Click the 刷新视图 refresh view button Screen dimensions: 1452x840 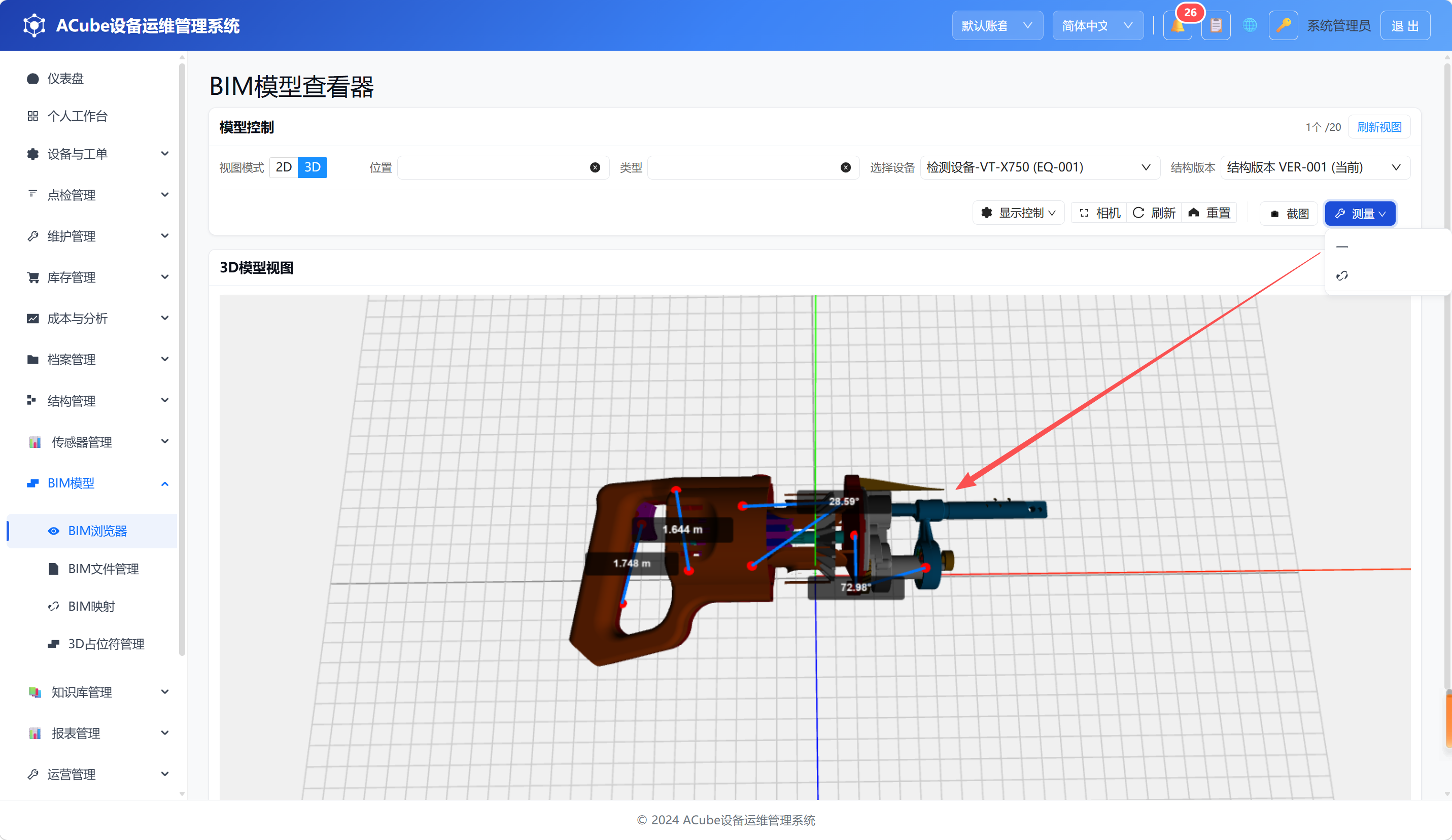(x=1379, y=127)
